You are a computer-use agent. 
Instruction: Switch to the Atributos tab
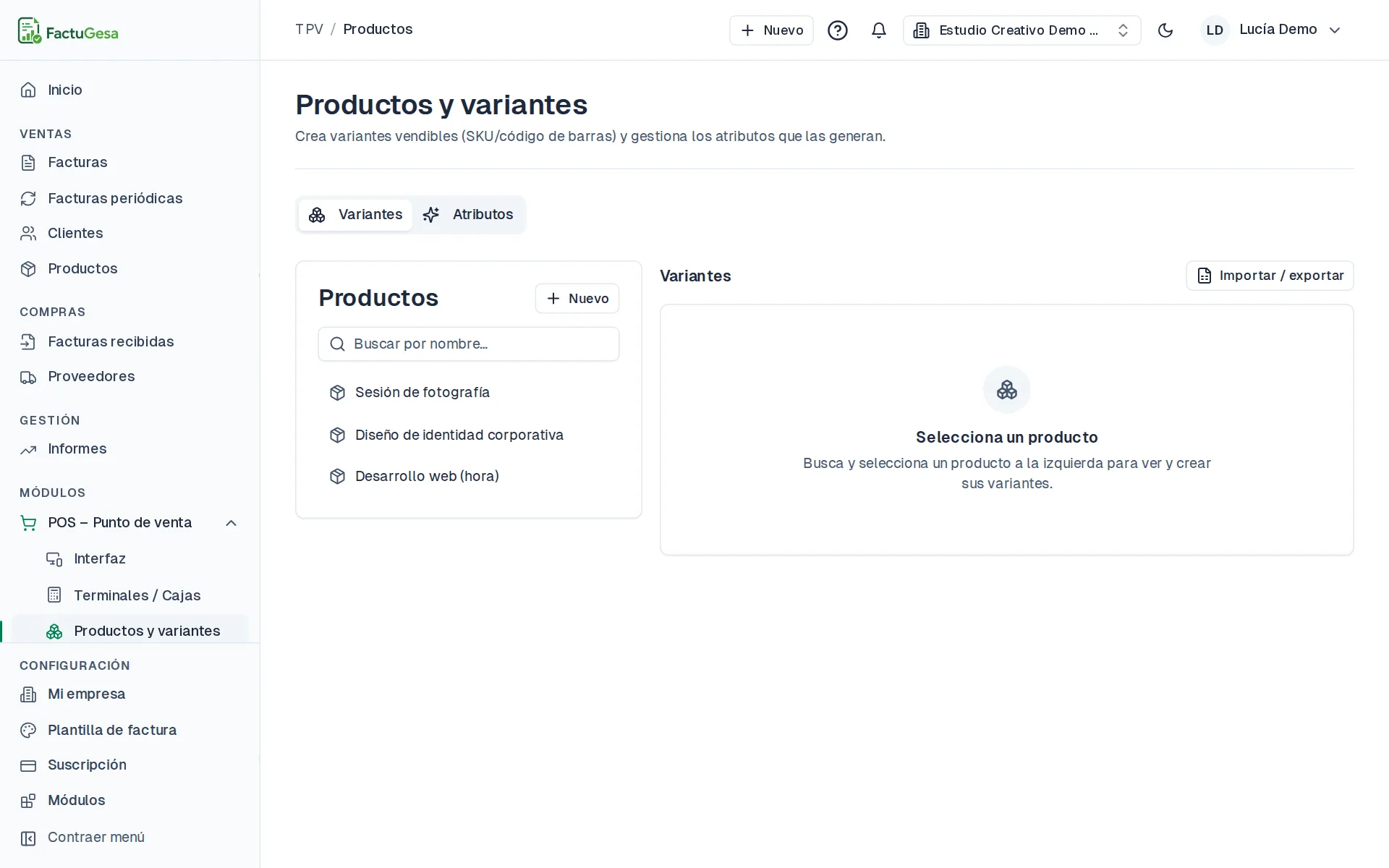(468, 215)
